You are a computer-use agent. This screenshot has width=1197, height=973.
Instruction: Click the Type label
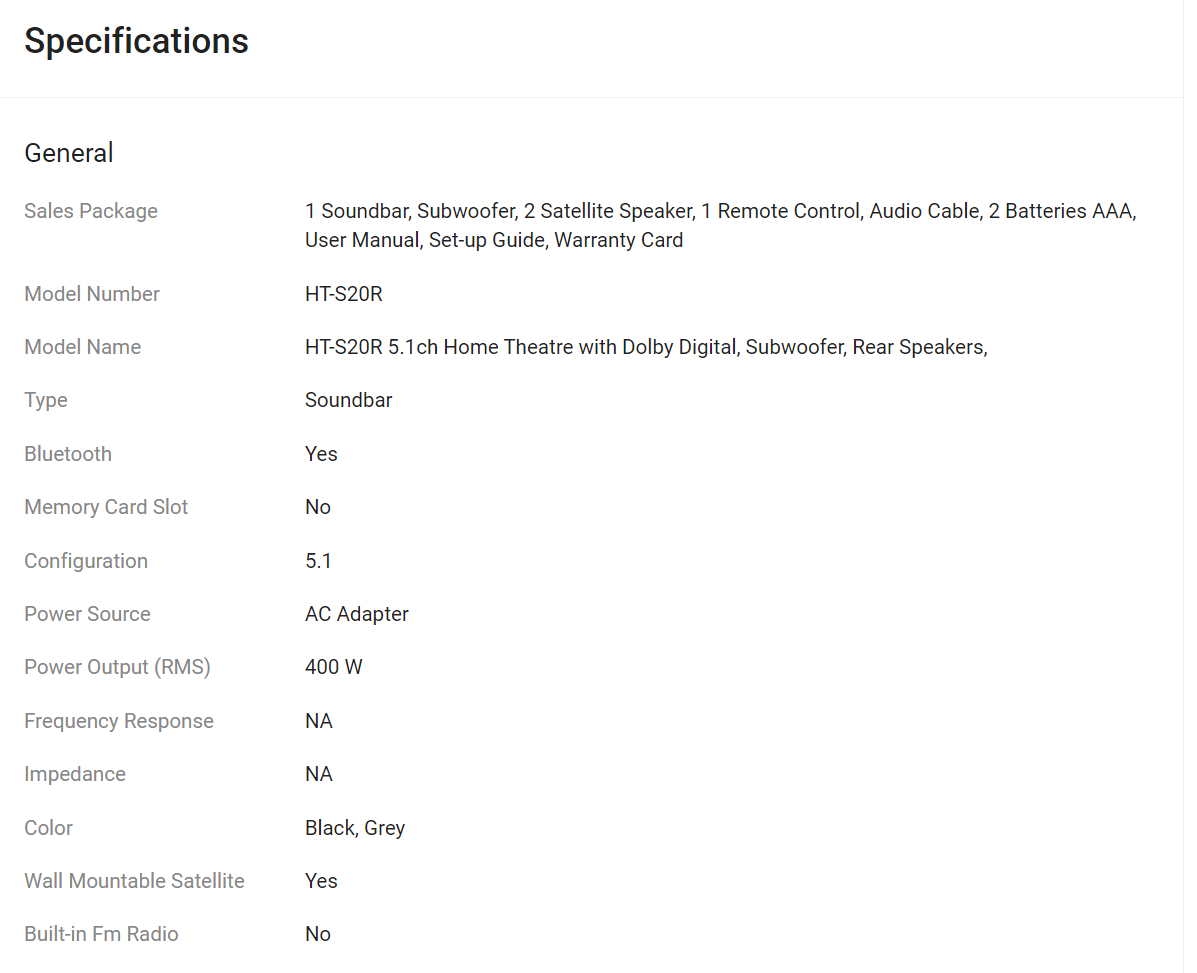point(46,401)
